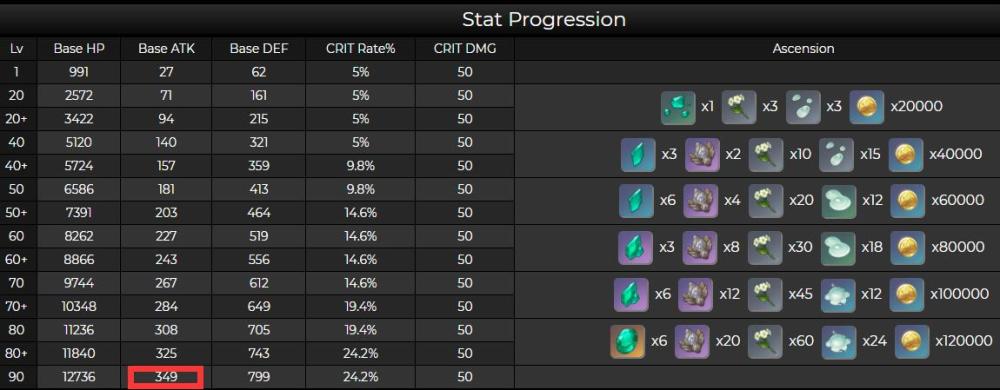
Task: Select the Mora coin icon next to x20000
Action: [867, 107]
